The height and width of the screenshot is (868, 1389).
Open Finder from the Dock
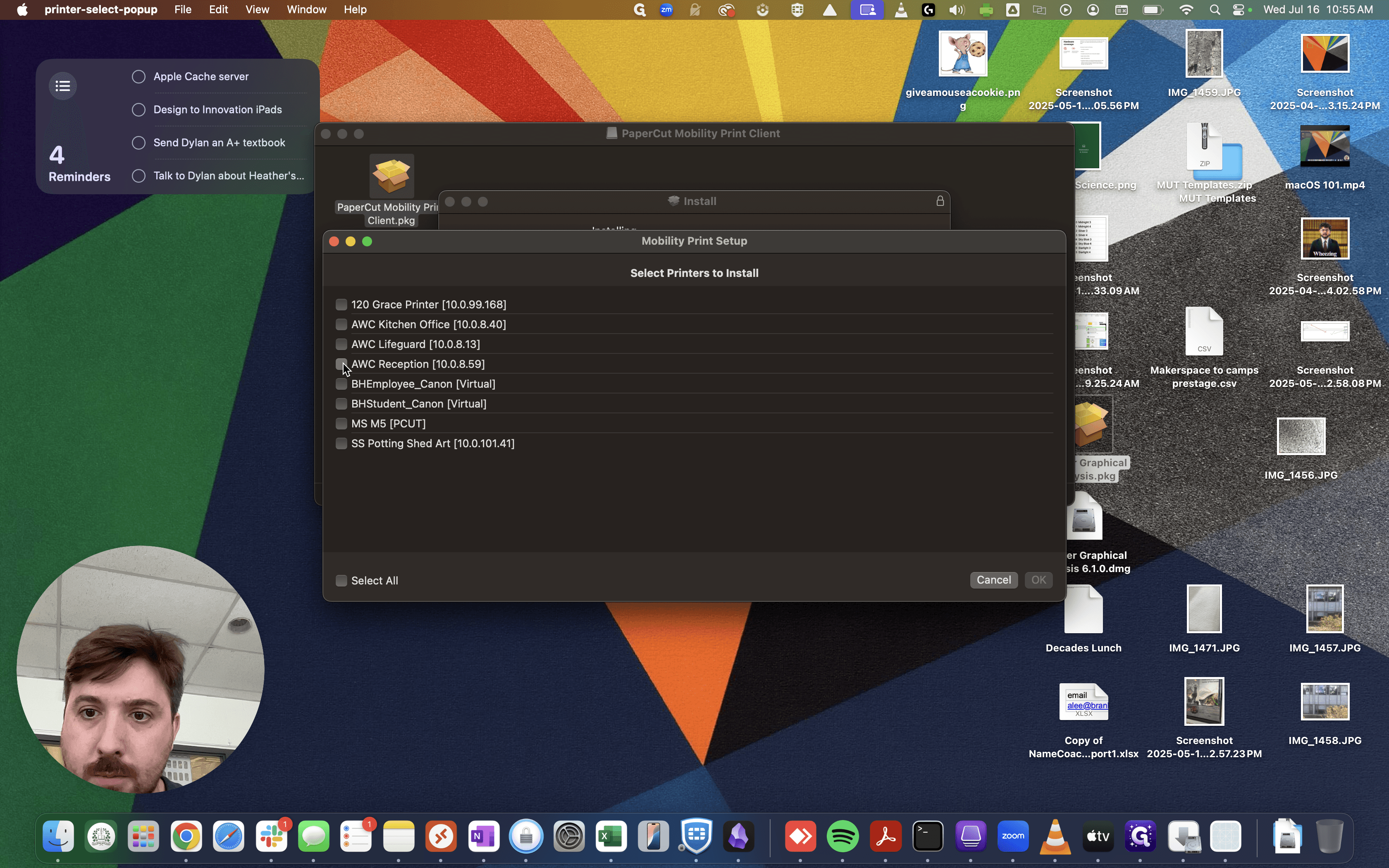pos(59,837)
